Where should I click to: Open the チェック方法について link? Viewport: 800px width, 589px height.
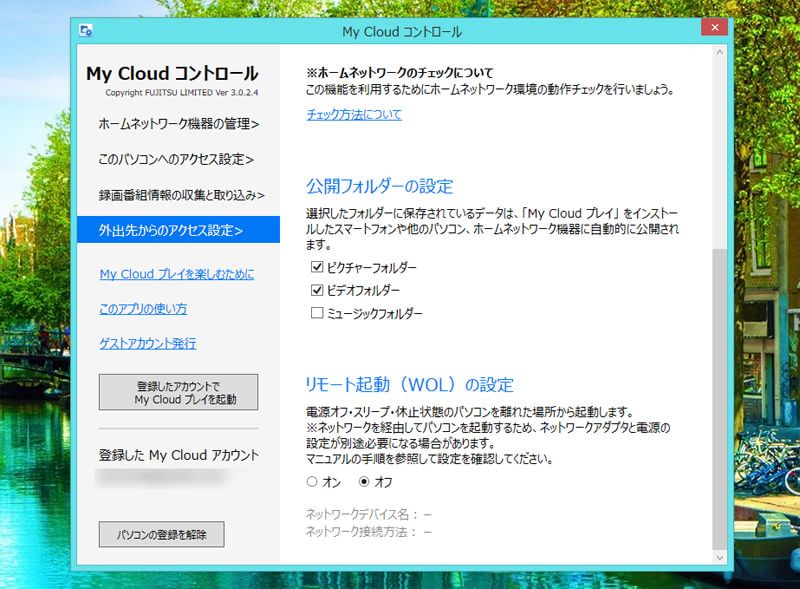pyautogui.click(x=354, y=114)
